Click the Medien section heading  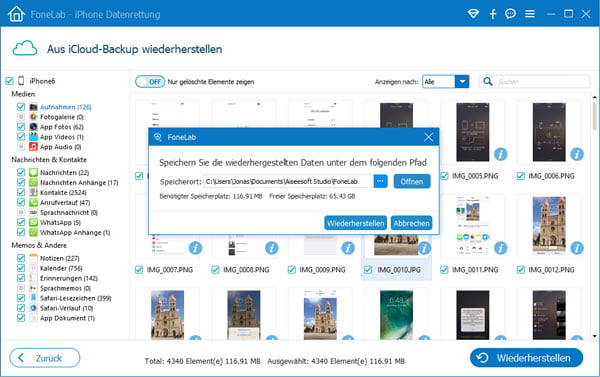23,94
